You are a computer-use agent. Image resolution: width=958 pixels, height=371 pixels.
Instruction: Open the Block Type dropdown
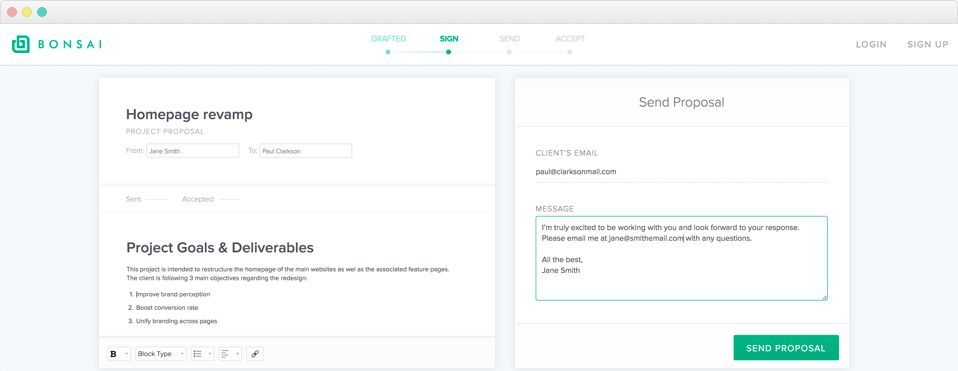(161, 353)
